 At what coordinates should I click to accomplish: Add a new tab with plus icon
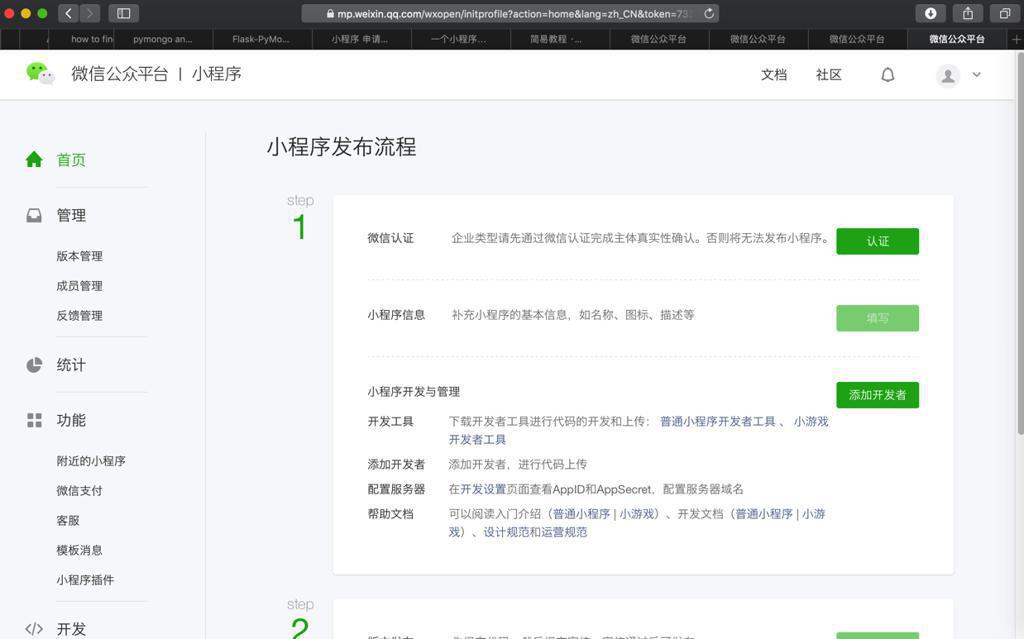click(x=1016, y=39)
